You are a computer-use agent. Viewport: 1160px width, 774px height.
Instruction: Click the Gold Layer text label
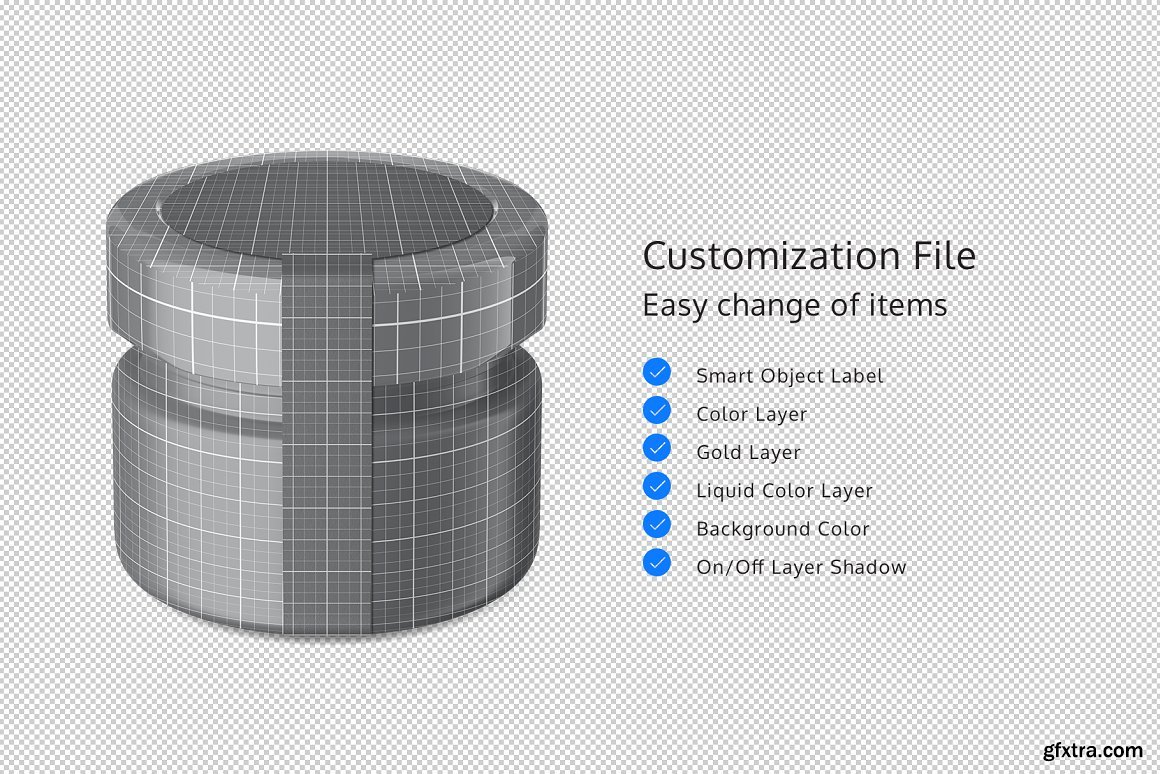748,453
